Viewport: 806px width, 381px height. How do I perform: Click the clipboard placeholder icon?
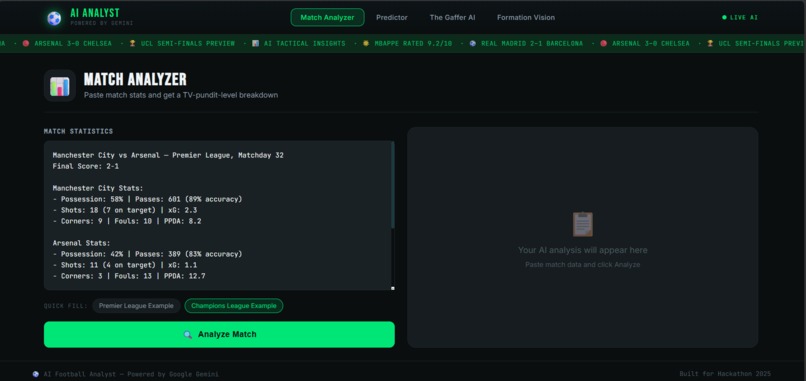pyautogui.click(x=582, y=224)
